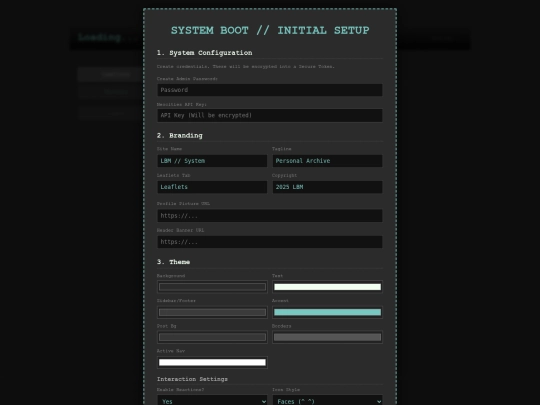Open the Icon Style dropdown showing Faces
This screenshot has width=540, height=405.
(x=327, y=401)
